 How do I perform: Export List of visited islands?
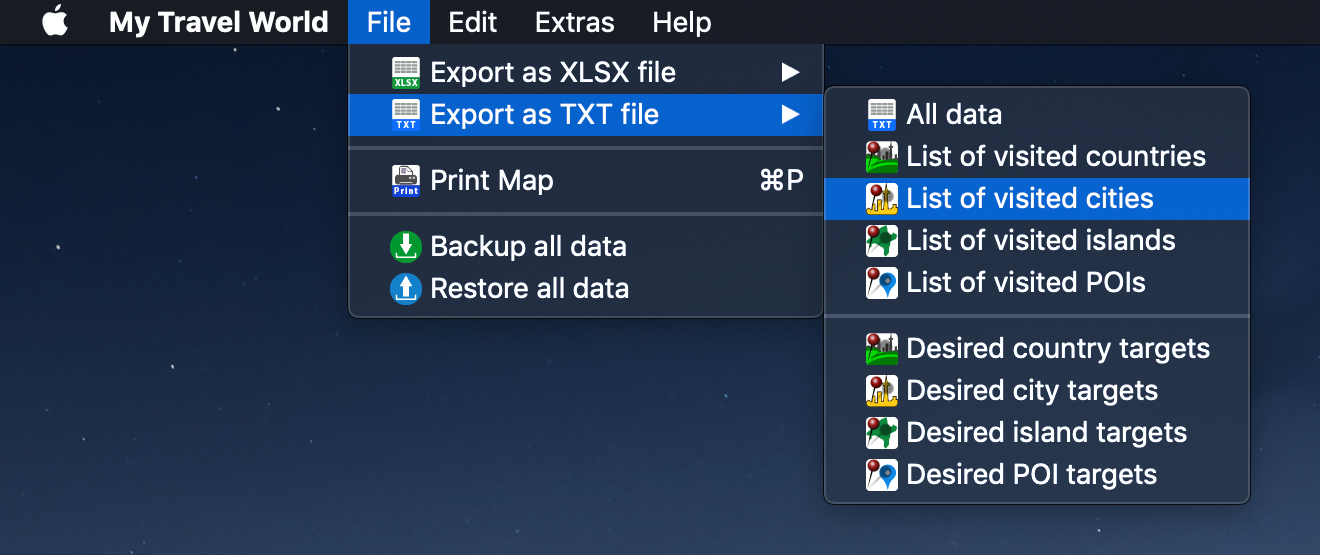1037,241
